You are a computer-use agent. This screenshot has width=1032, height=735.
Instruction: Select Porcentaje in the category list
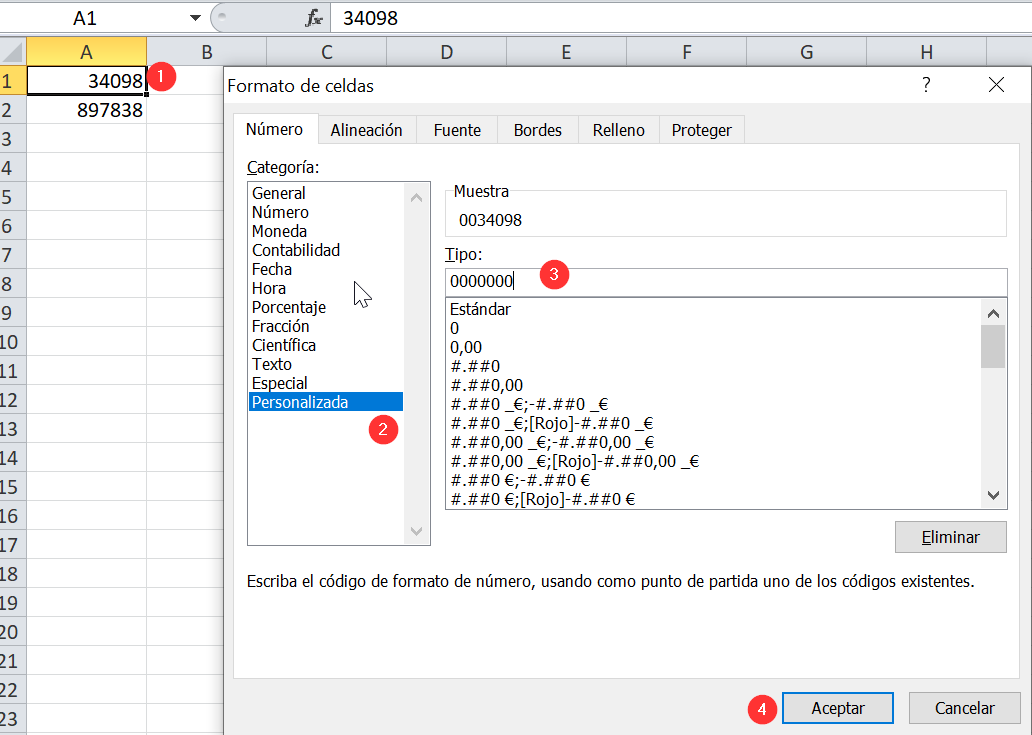coord(288,307)
